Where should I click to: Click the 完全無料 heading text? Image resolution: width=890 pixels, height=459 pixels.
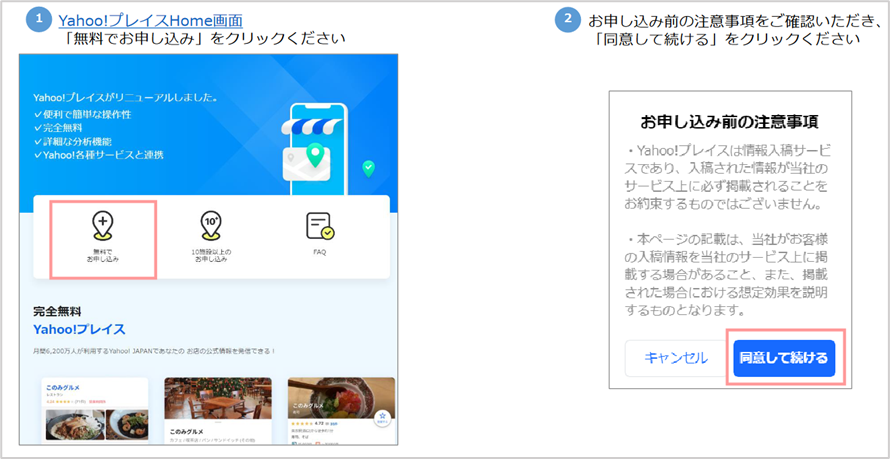[57, 311]
